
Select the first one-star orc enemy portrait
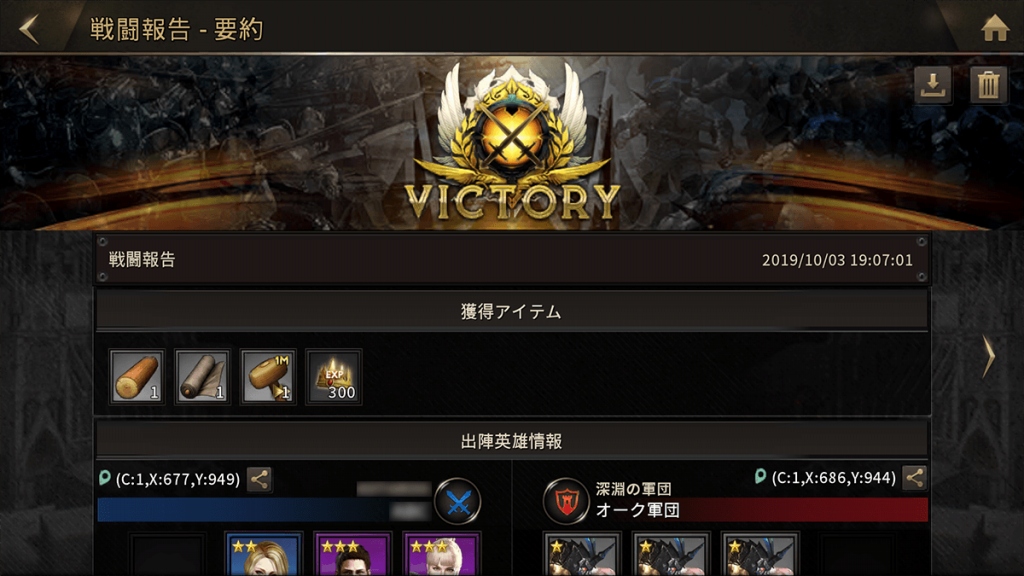581,555
